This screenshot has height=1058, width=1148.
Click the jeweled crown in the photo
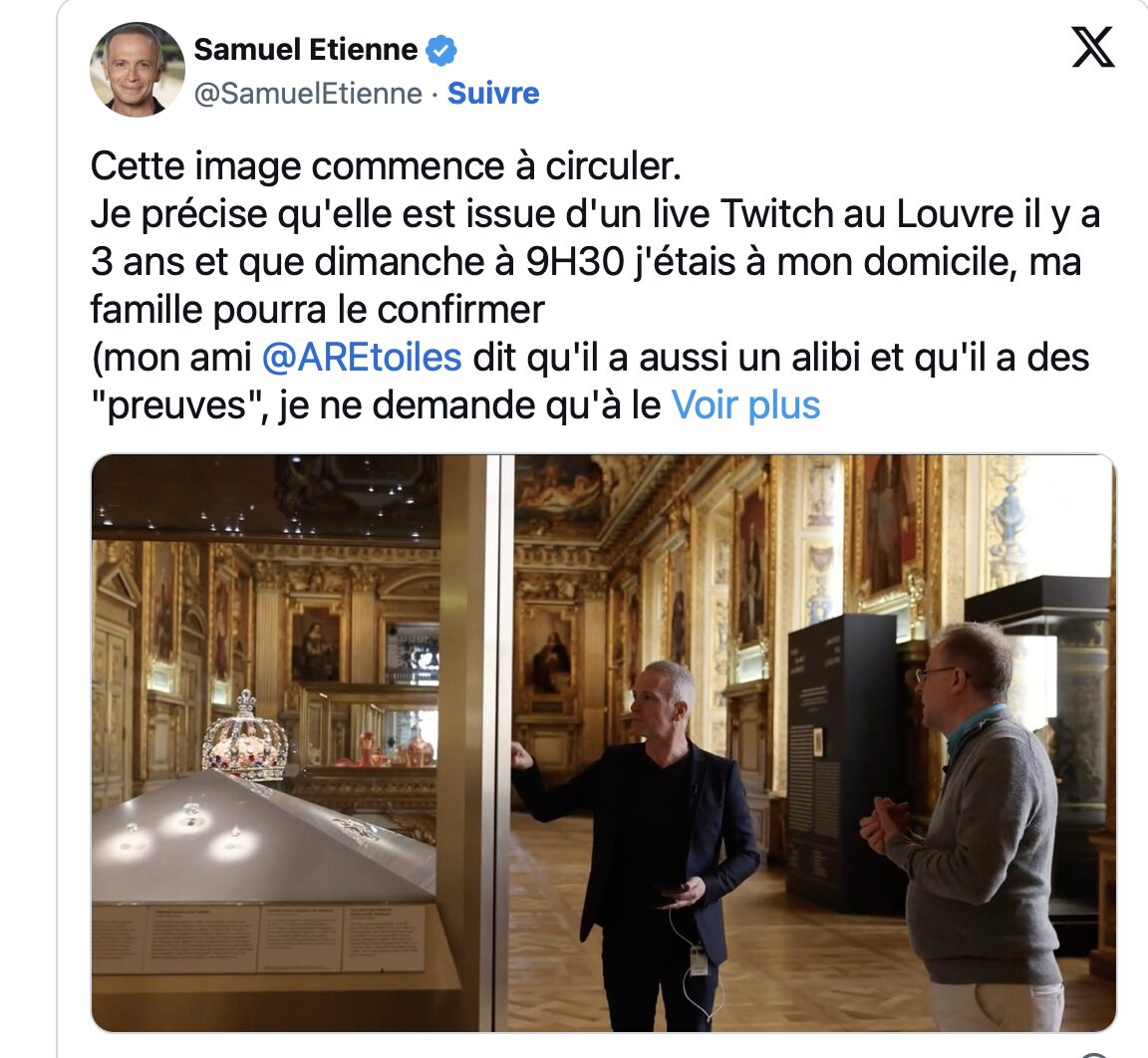point(246,737)
